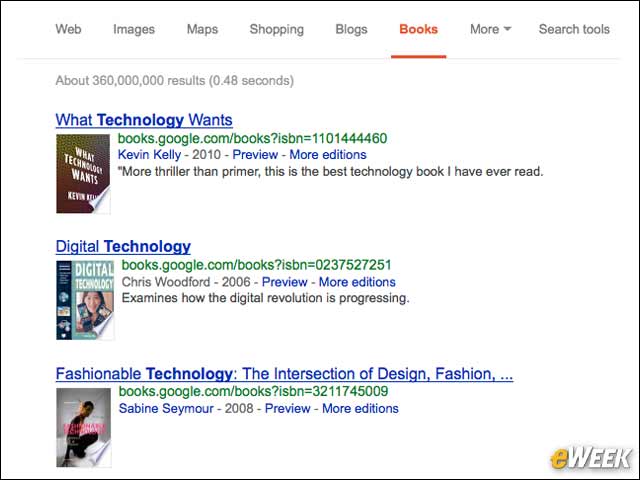This screenshot has width=640, height=480.
Task: Open the Digital Technology title link
Action: coord(123,247)
